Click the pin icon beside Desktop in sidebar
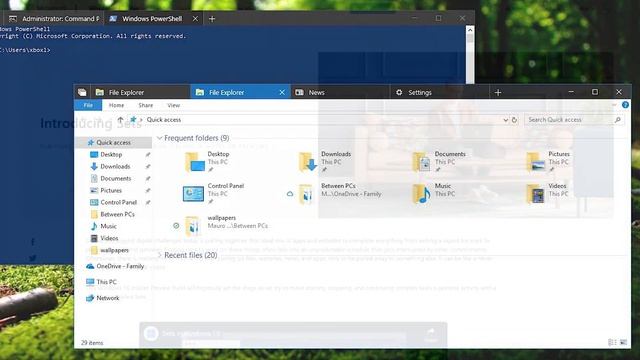Image resolution: width=640 pixels, height=360 pixels. click(x=148, y=155)
